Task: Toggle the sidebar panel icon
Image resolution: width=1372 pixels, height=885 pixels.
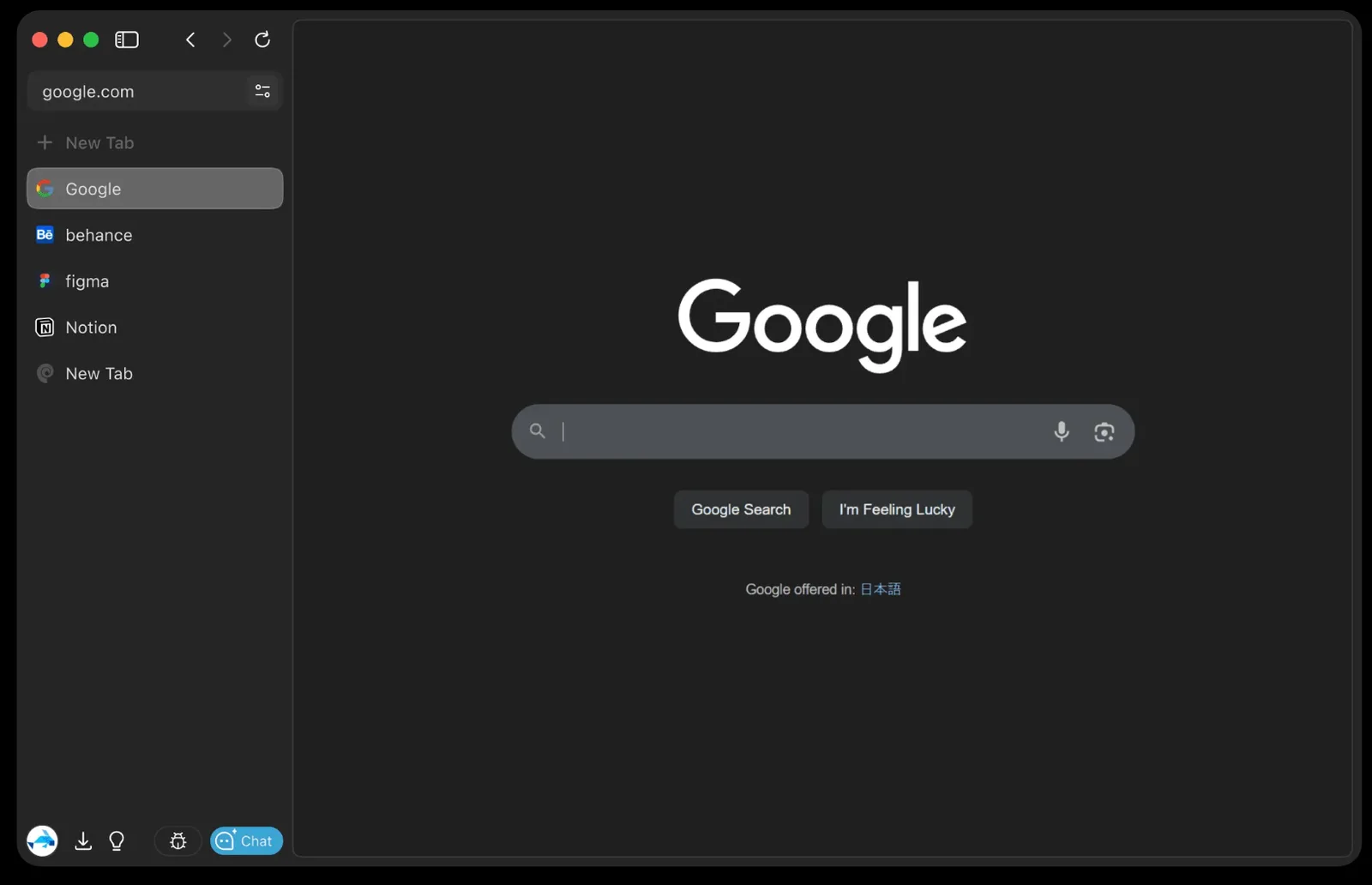Action: (x=127, y=39)
